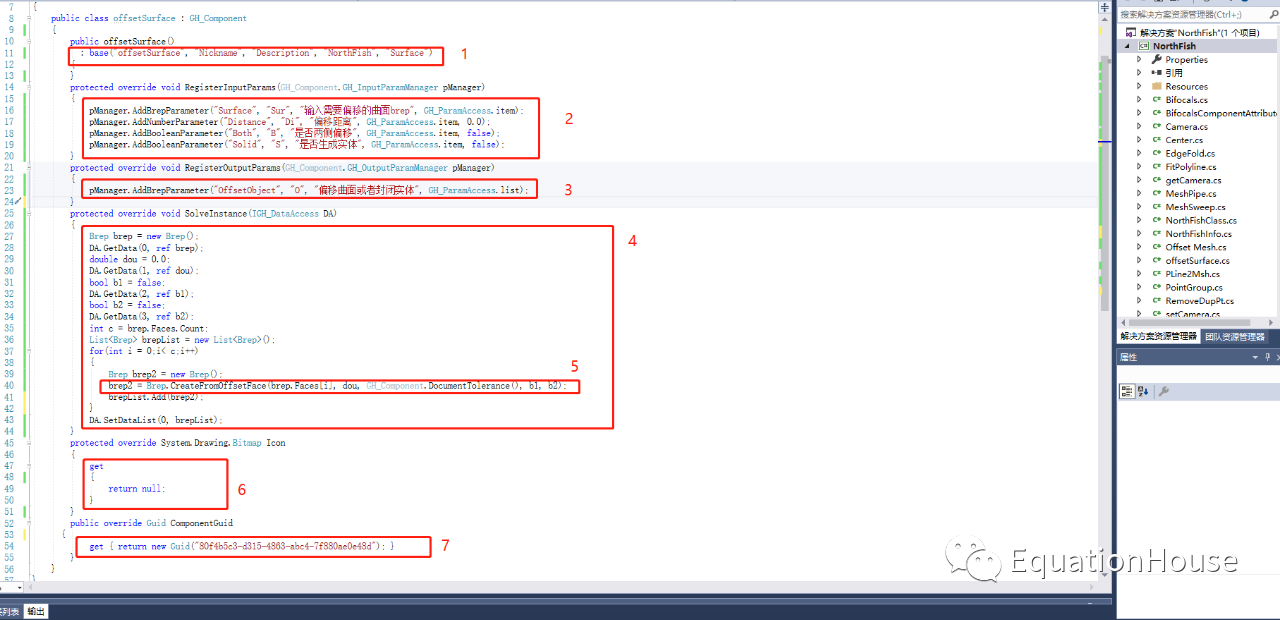Switch to the 团队资源管理器 tab

(x=1235, y=337)
